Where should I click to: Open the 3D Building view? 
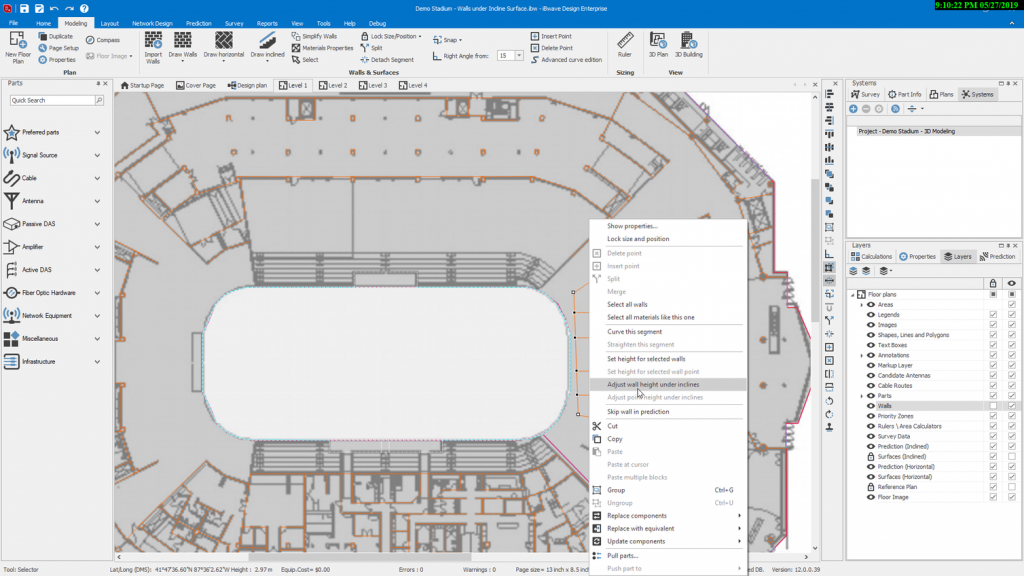pyautogui.click(x=688, y=44)
